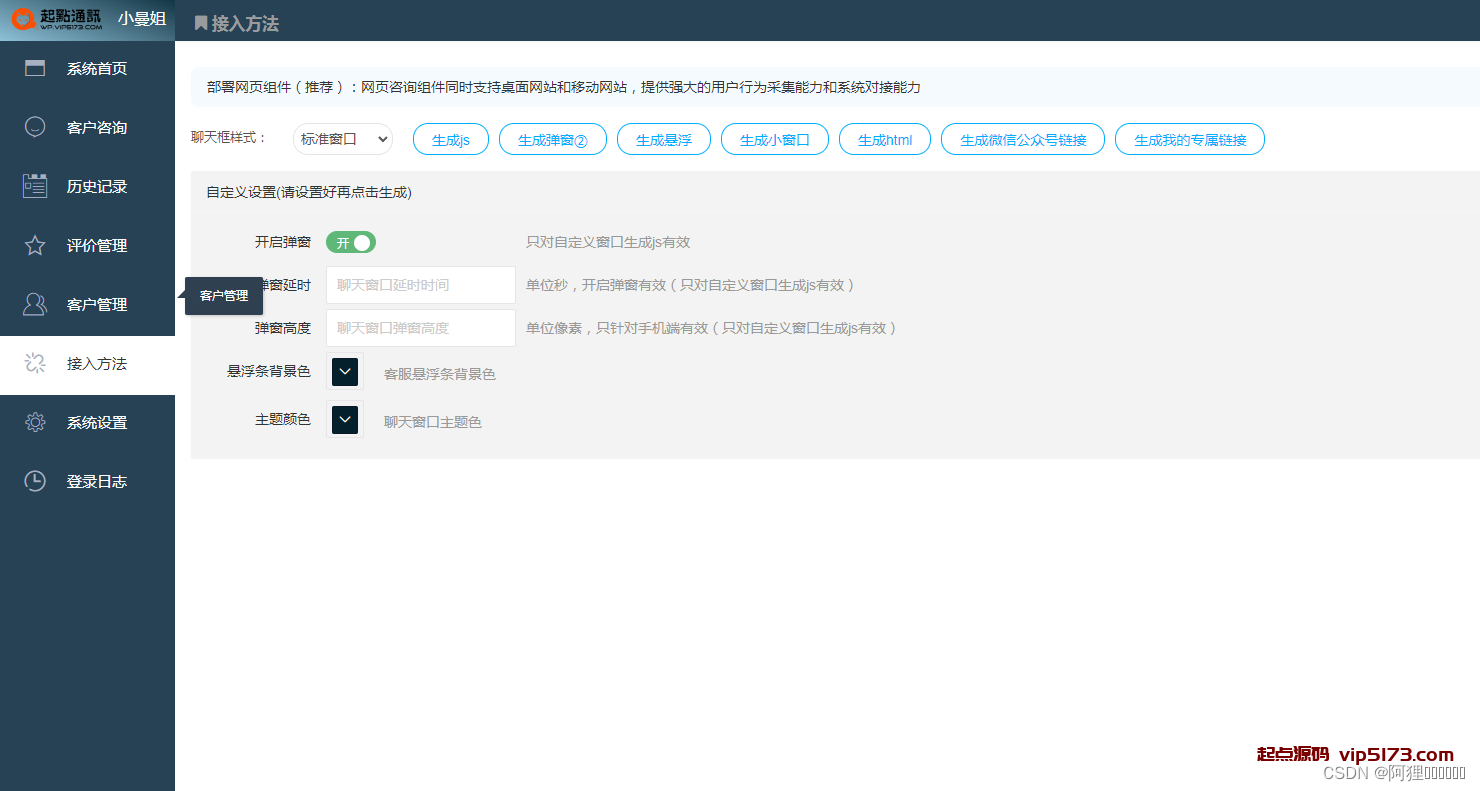Open the 客户管理 sidebar entry
Screen dimensions: 1480x791
pyautogui.click(x=87, y=305)
